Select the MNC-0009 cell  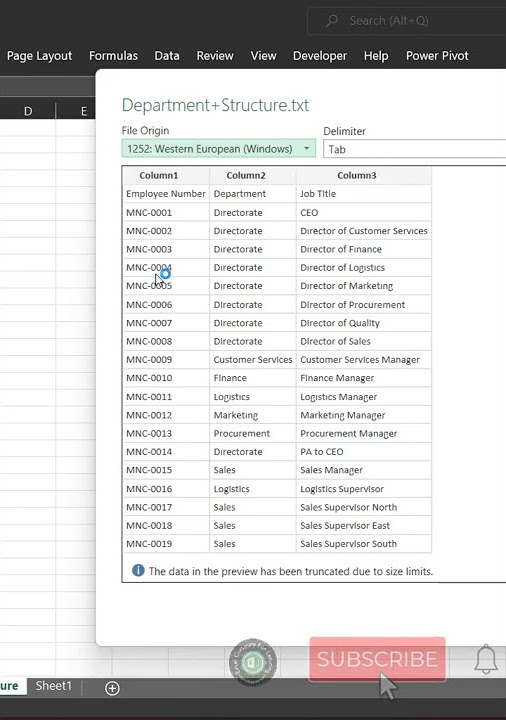[x=166, y=360]
